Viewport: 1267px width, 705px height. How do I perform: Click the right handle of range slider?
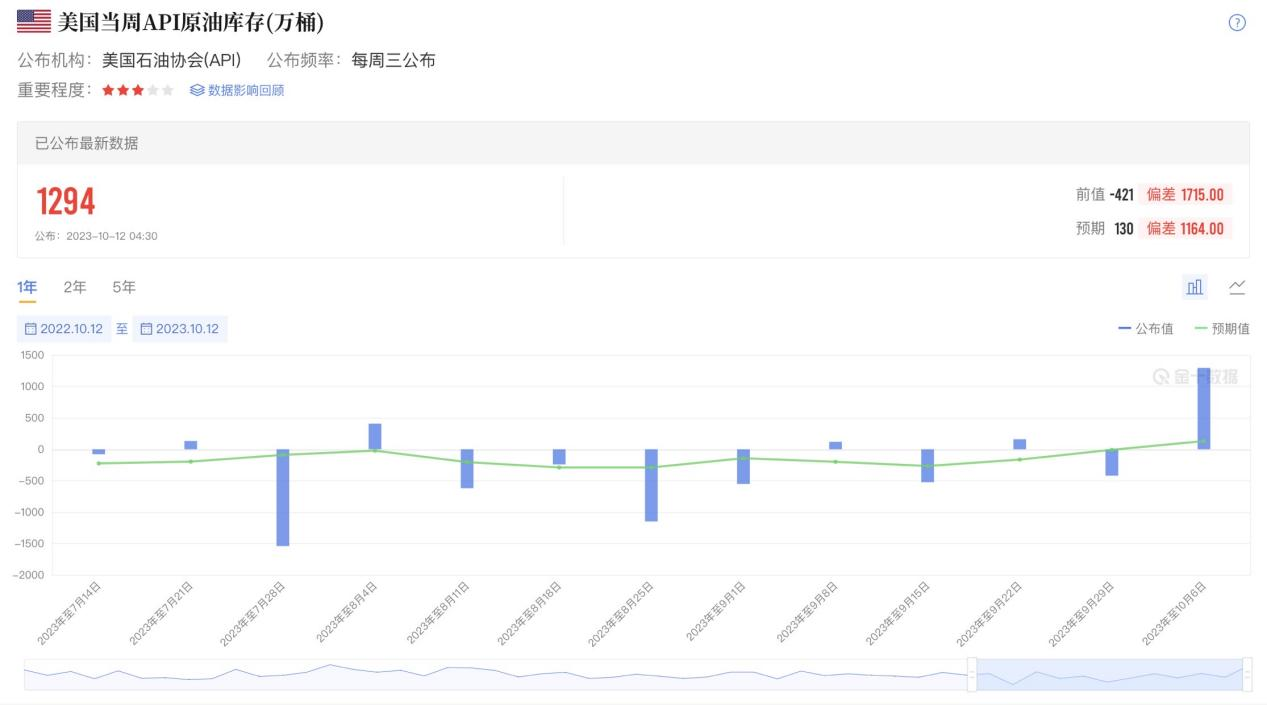point(1246,674)
